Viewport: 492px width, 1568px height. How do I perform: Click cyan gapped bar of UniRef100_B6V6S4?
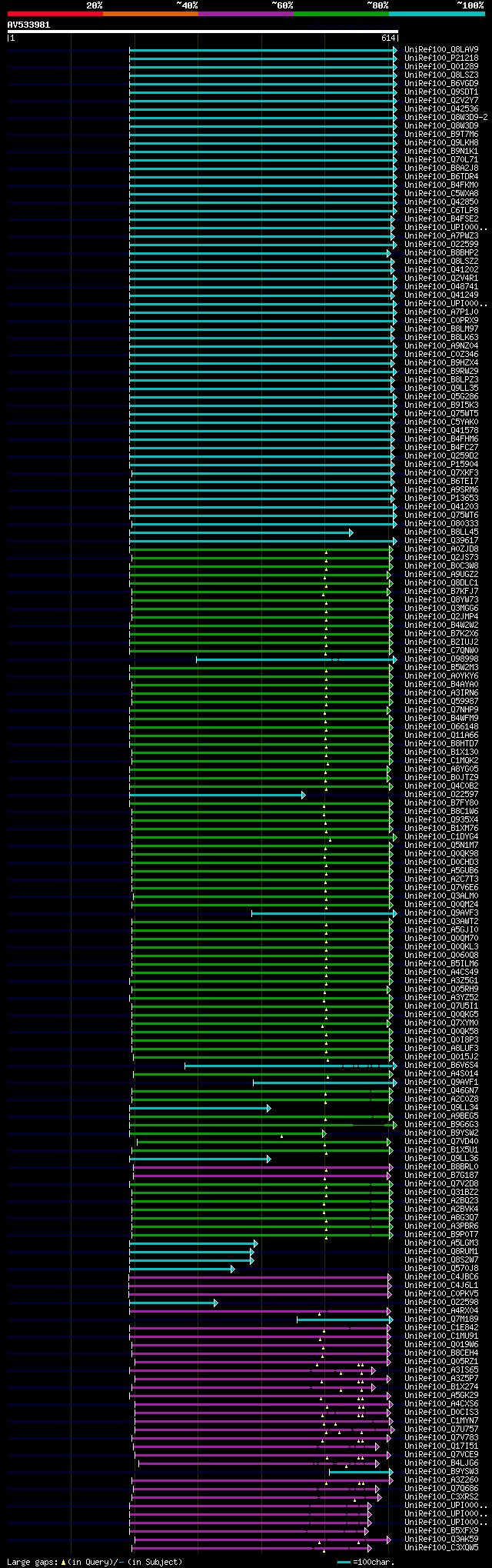pos(291,1065)
